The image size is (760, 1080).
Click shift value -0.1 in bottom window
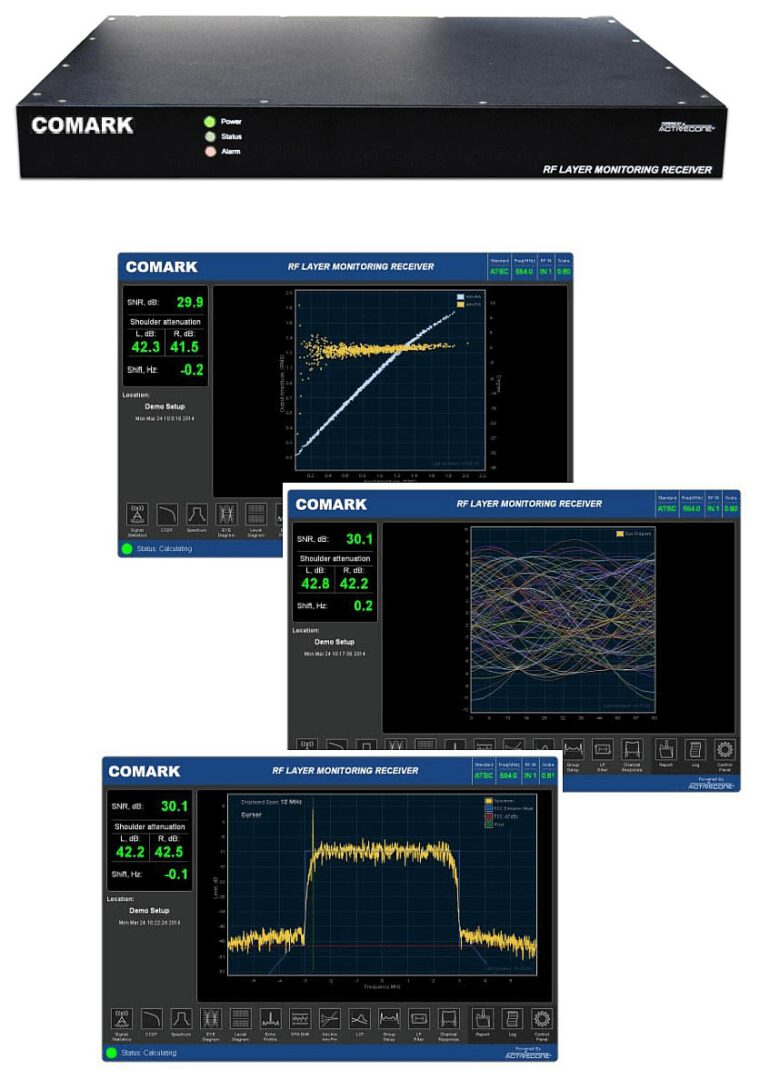(x=176, y=874)
